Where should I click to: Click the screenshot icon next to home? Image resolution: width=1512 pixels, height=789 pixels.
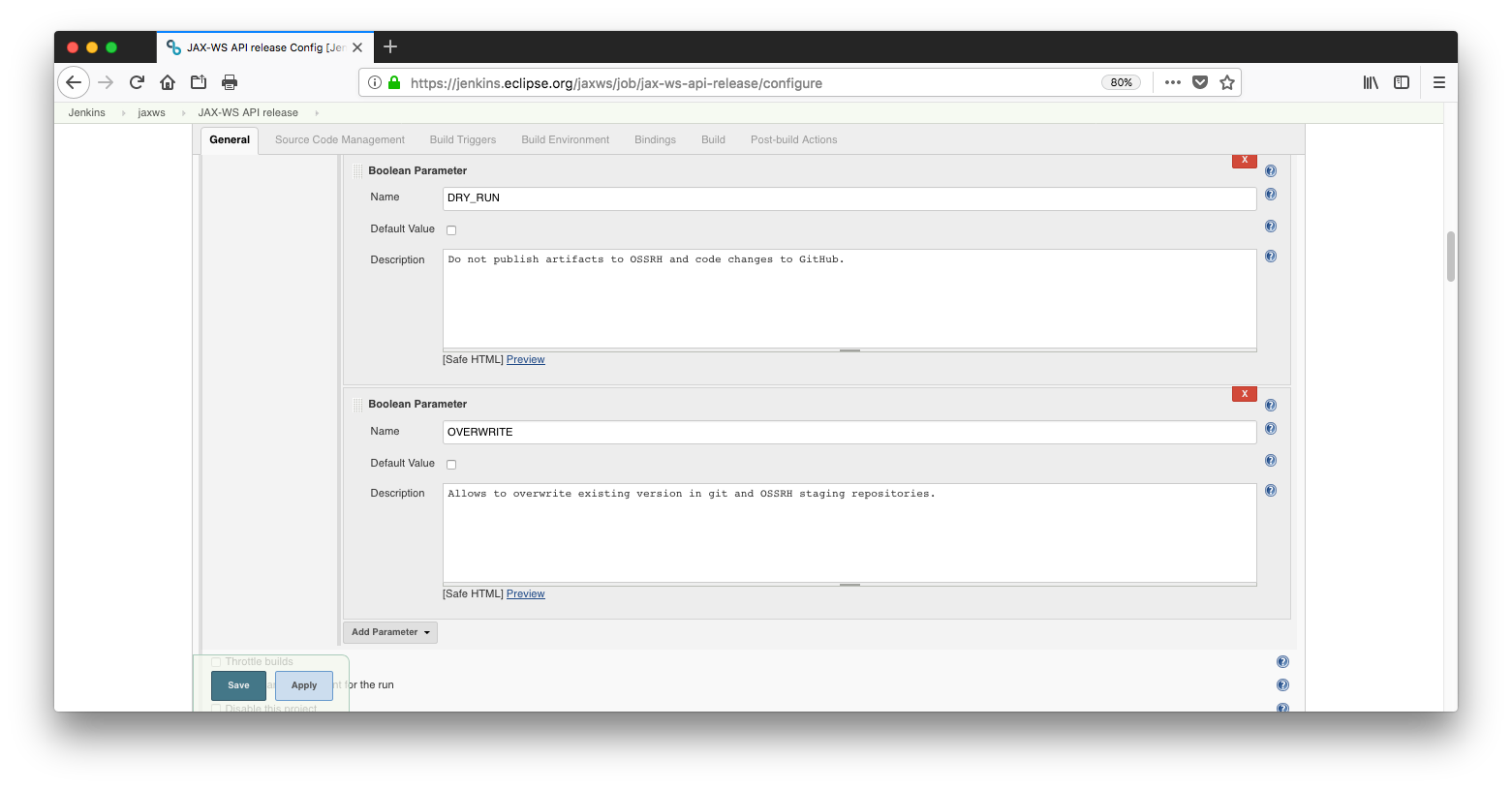coord(199,82)
